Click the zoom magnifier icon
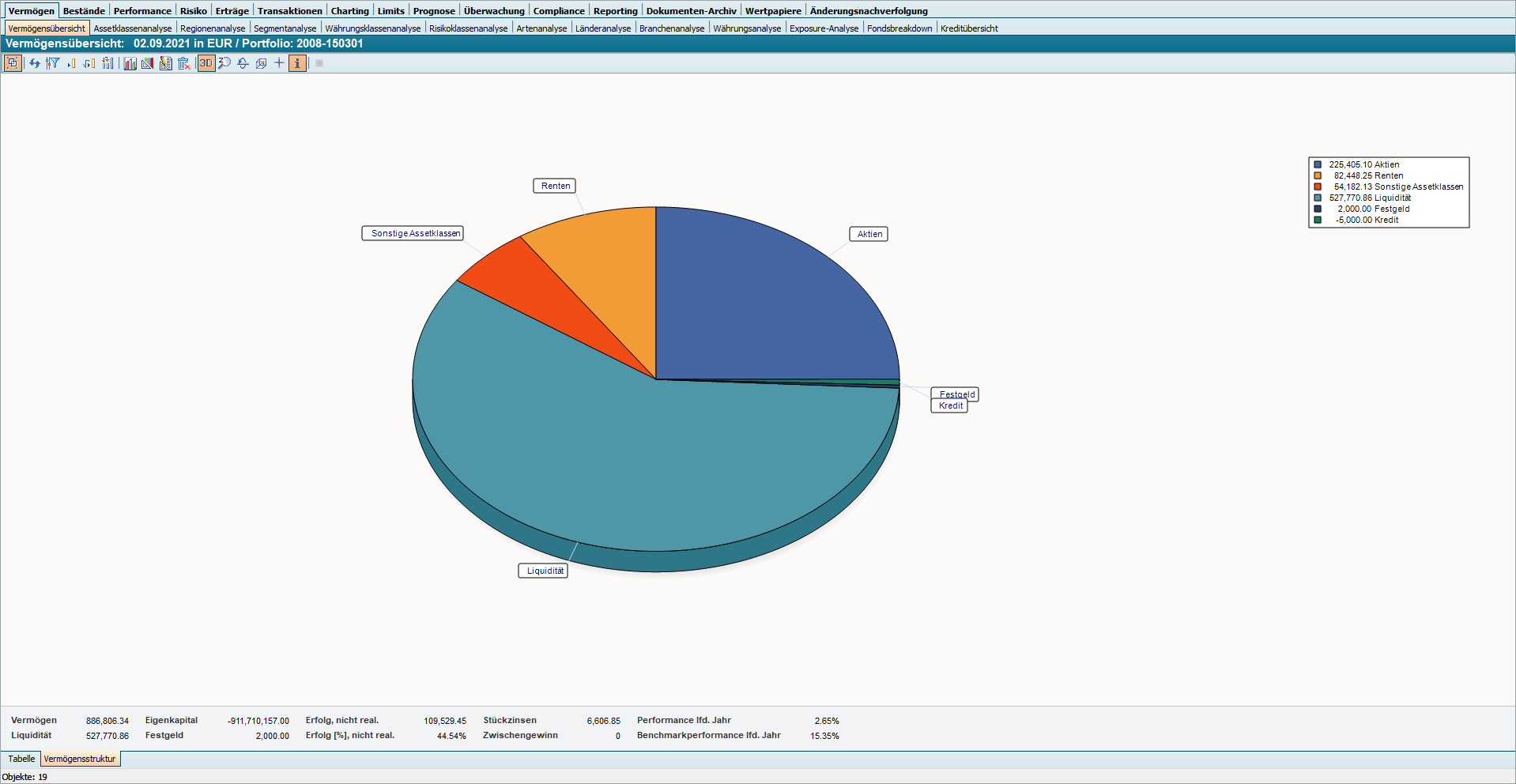The height and width of the screenshot is (784, 1516). click(x=224, y=63)
